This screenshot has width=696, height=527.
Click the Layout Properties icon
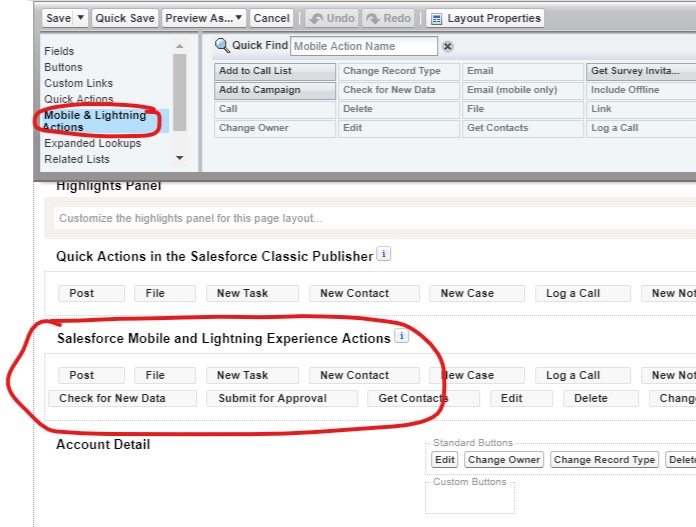(x=436, y=19)
